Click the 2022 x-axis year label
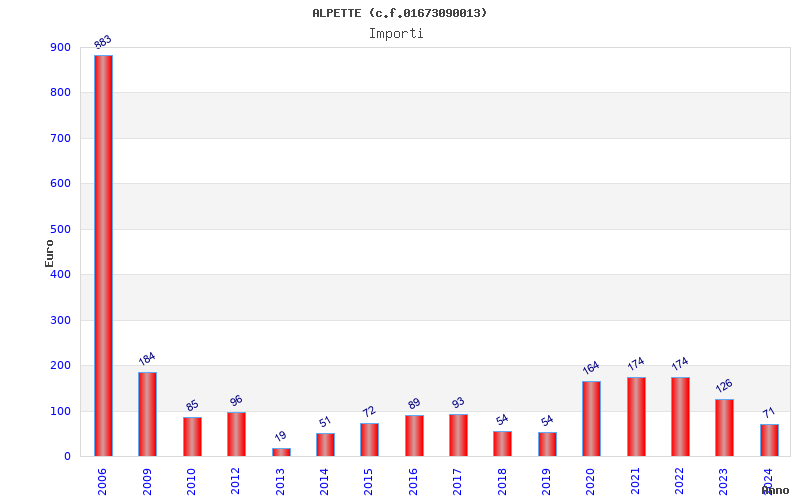The width and height of the screenshot is (800, 500). click(679, 482)
